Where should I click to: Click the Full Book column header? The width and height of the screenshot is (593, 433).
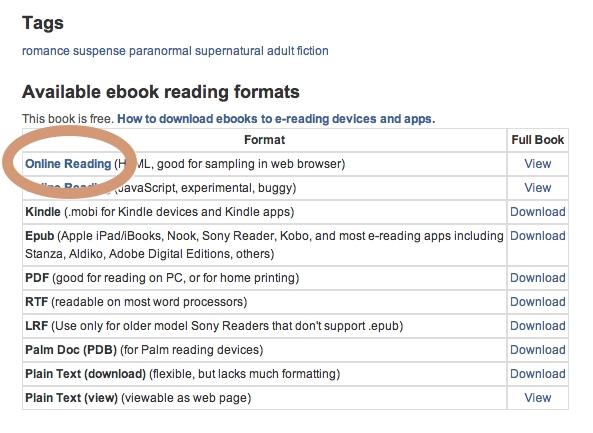[x=537, y=140]
